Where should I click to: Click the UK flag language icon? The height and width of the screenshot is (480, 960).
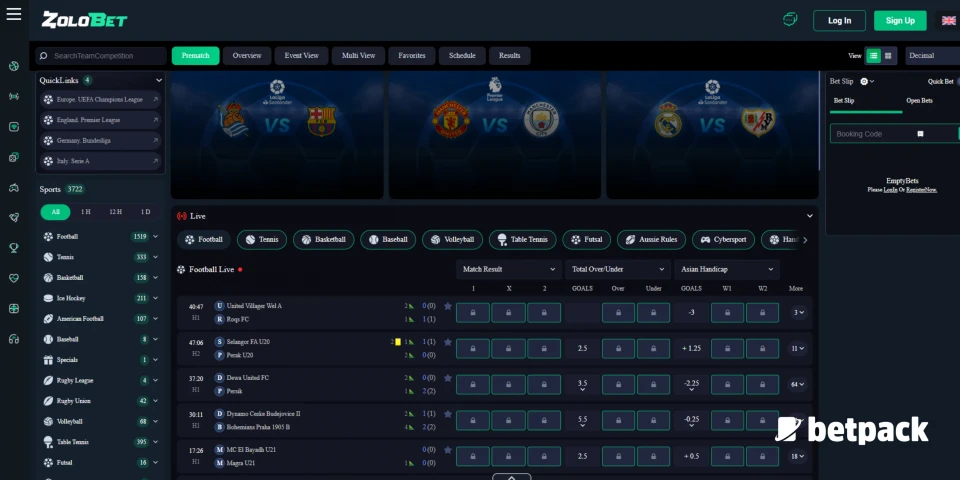point(947,20)
